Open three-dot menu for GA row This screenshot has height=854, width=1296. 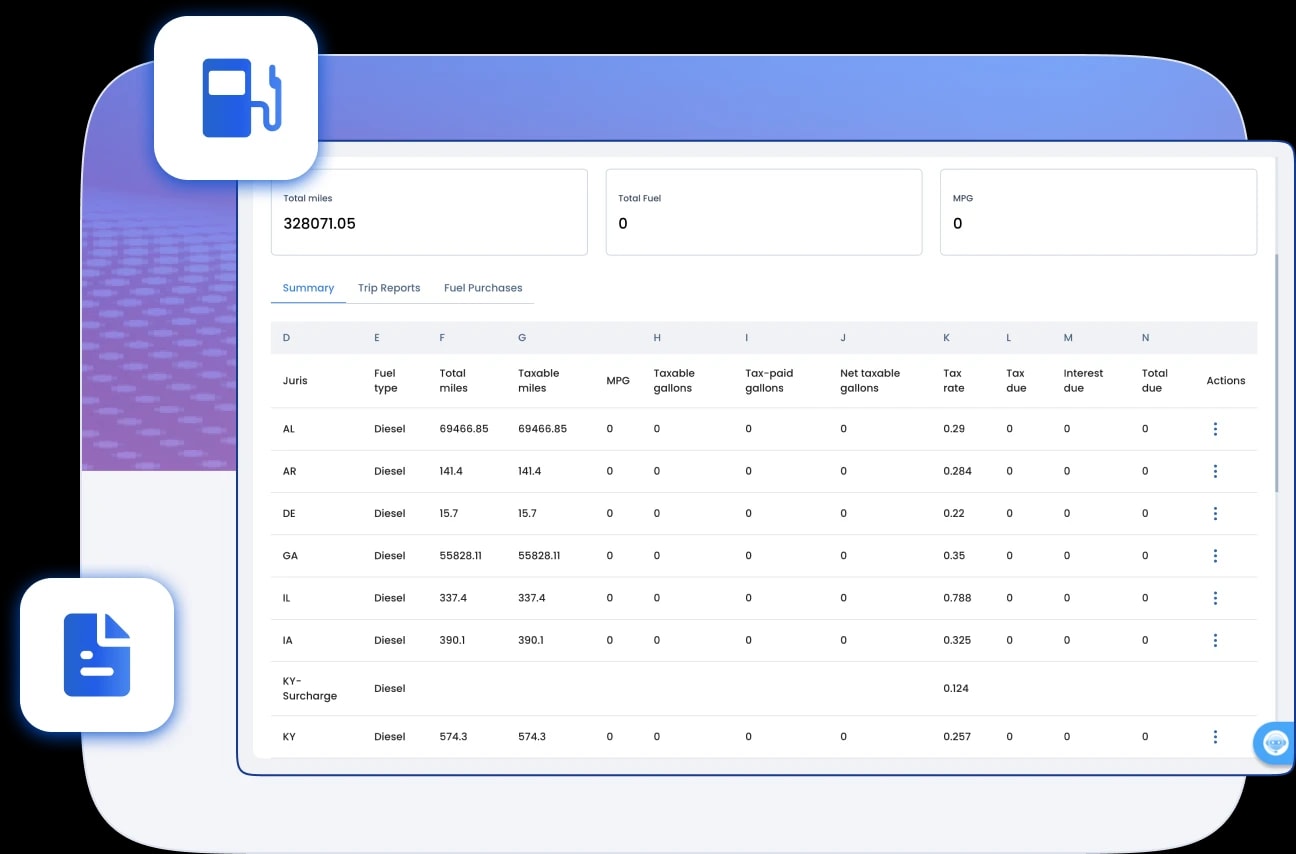pos(1215,556)
